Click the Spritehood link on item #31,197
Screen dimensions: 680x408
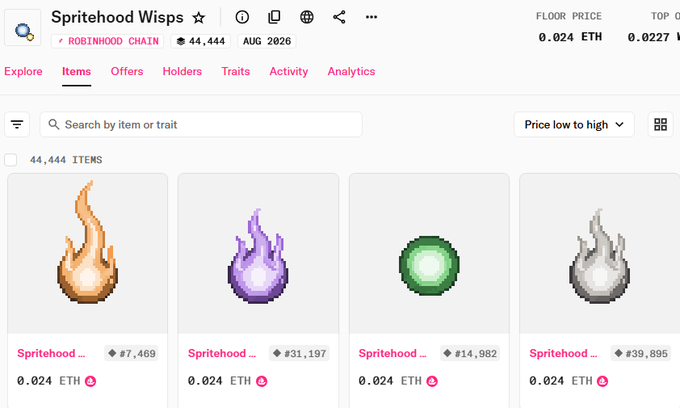[x=222, y=353]
